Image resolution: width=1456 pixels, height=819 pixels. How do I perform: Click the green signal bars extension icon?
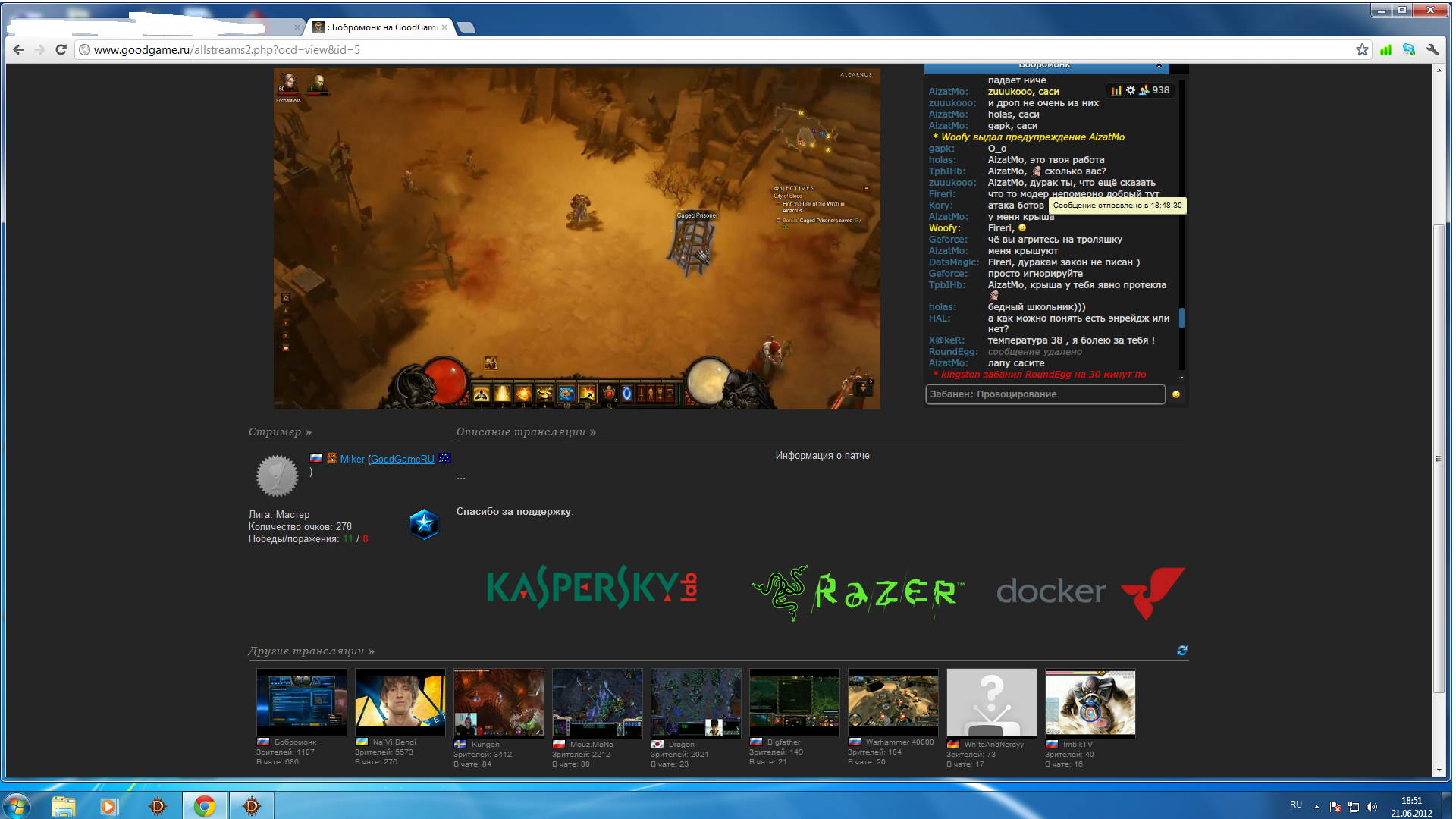point(1385,50)
